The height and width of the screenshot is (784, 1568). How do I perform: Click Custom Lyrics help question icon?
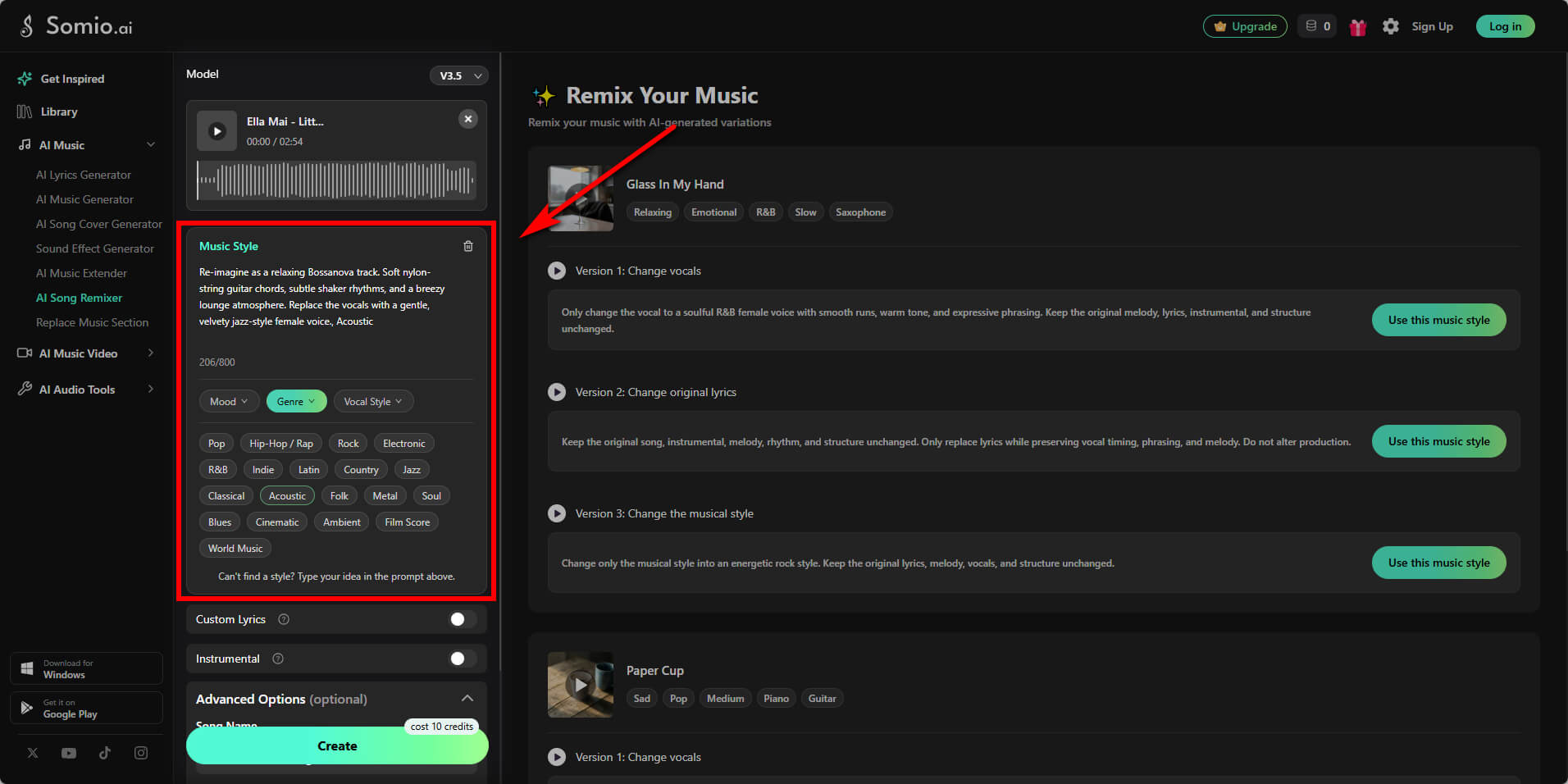pyautogui.click(x=284, y=619)
